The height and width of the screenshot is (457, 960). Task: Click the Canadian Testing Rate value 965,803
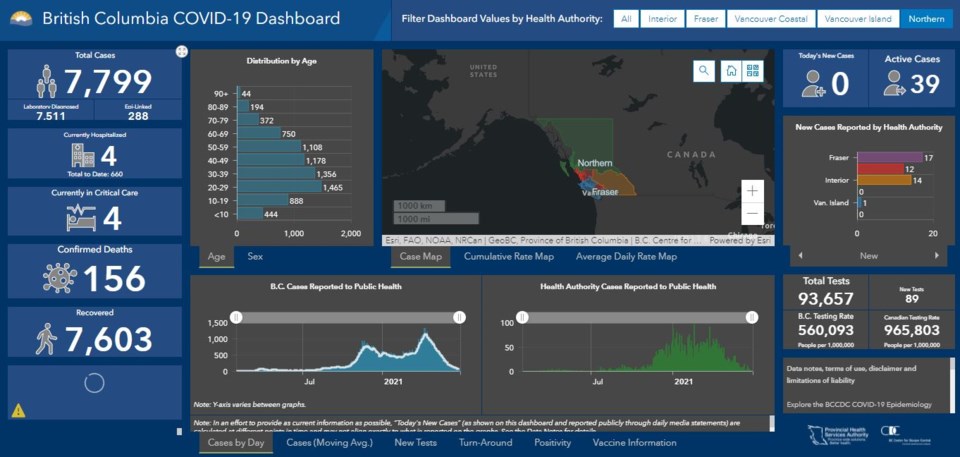point(911,331)
